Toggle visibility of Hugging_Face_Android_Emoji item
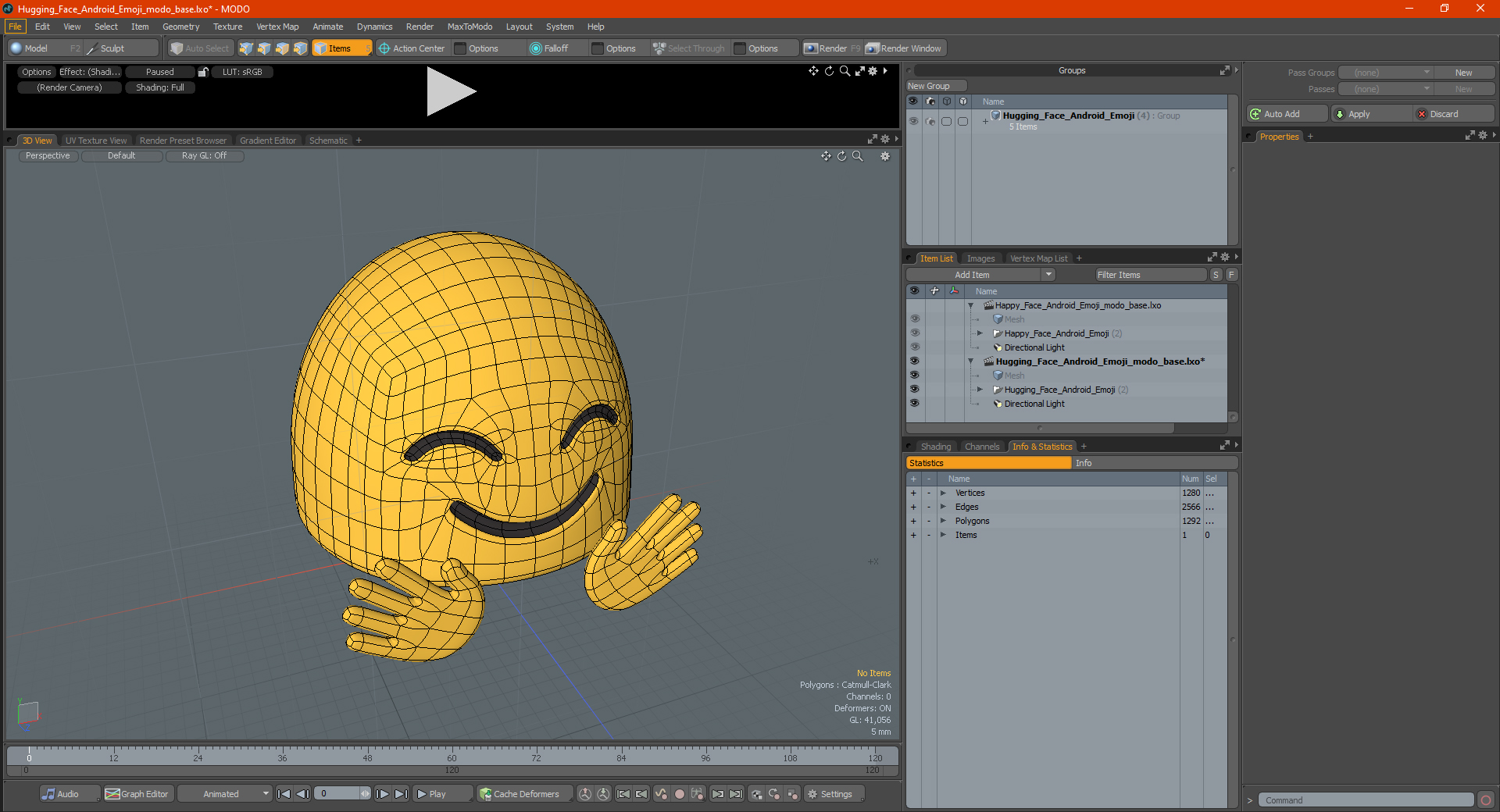The image size is (1500, 812). [914, 390]
